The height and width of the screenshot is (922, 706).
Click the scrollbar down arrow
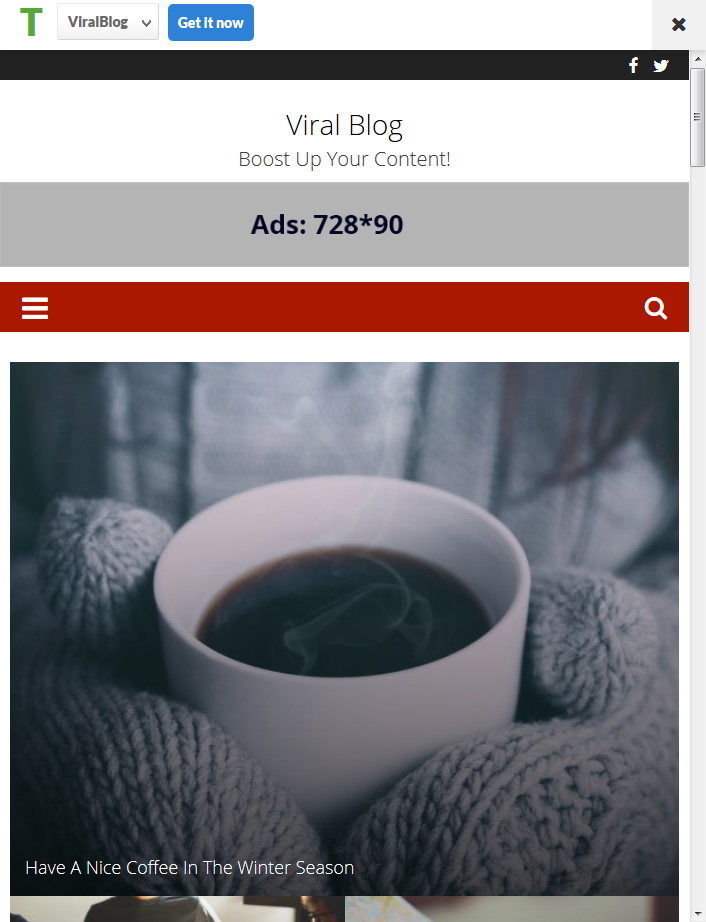[x=697, y=916]
